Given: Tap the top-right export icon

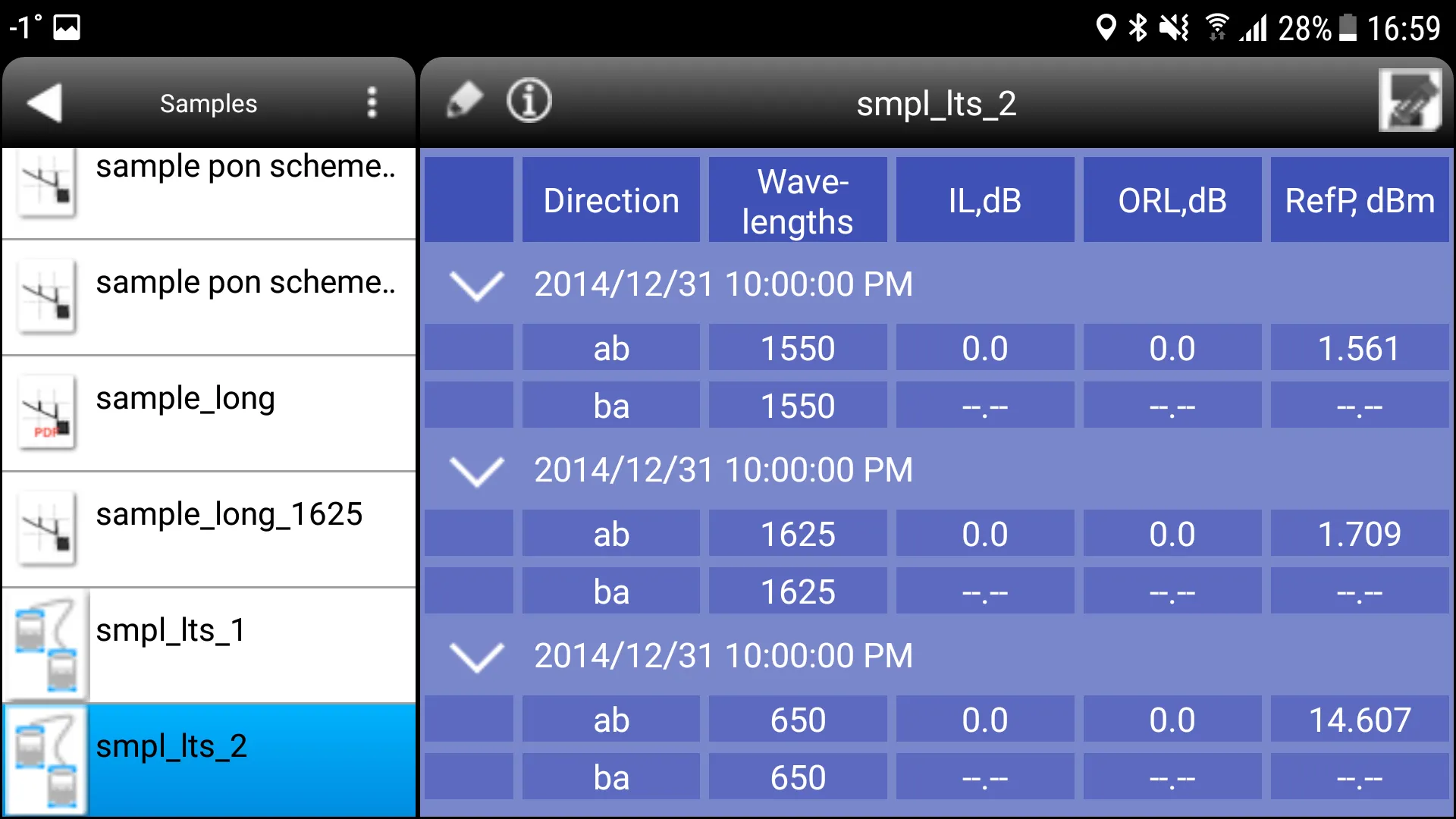Looking at the screenshot, I should 1408,101.
